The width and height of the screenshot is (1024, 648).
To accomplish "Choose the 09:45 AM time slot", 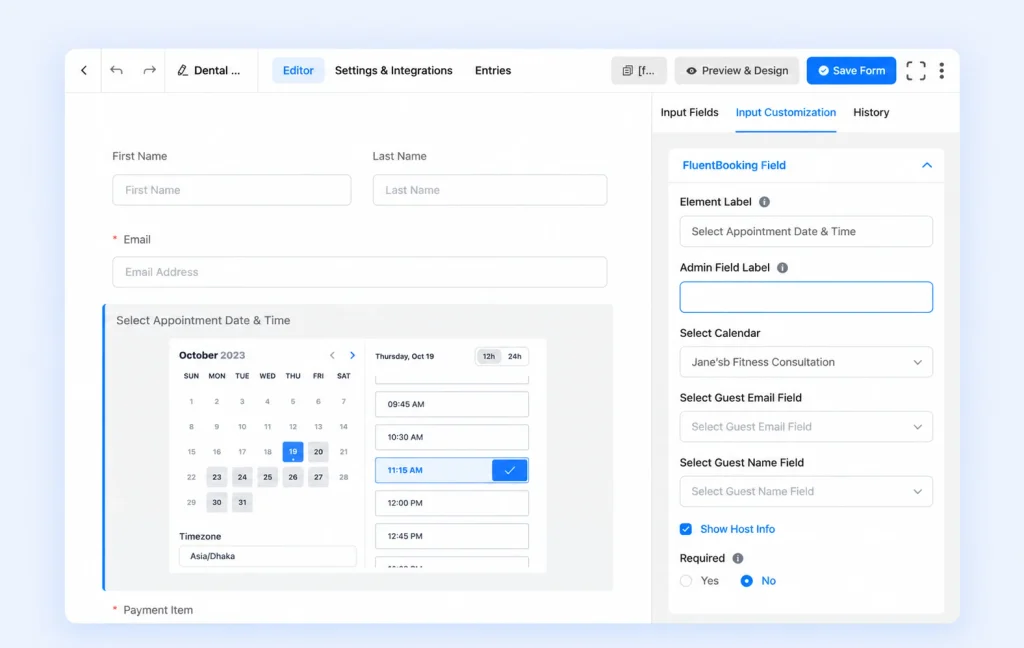I will (452, 404).
